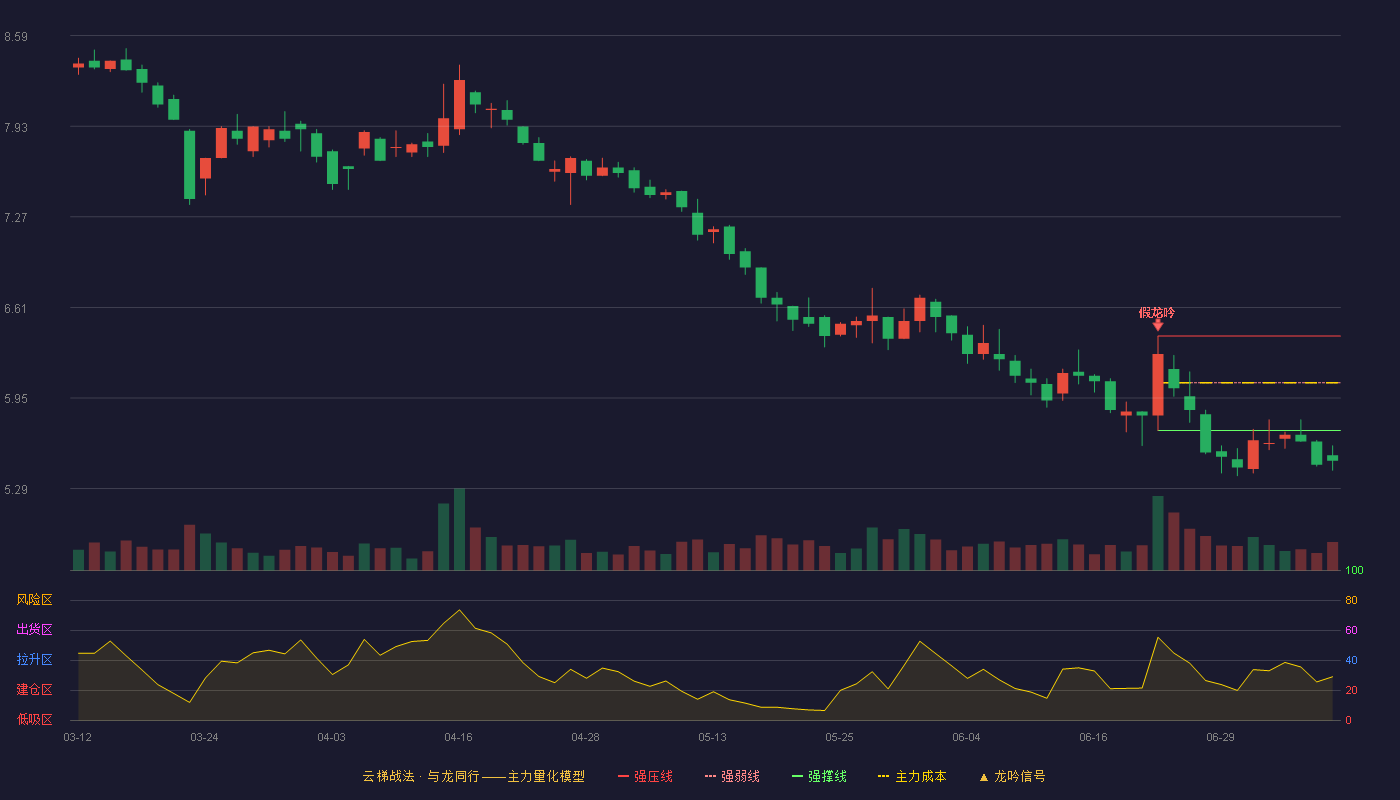This screenshot has width=1400, height=800.
Task: Click the red dash icon of 强压线
Action: click(x=624, y=776)
